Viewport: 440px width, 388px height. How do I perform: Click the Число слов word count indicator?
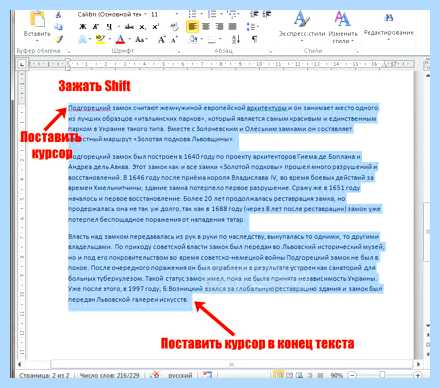coord(110,376)
